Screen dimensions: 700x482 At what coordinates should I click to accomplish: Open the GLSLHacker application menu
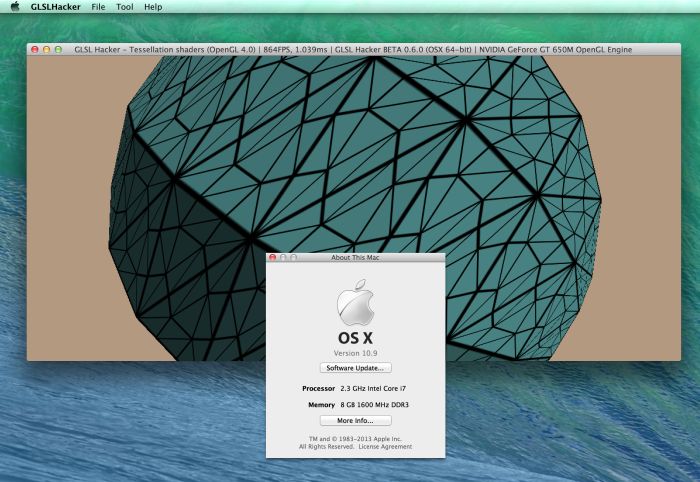56,7
